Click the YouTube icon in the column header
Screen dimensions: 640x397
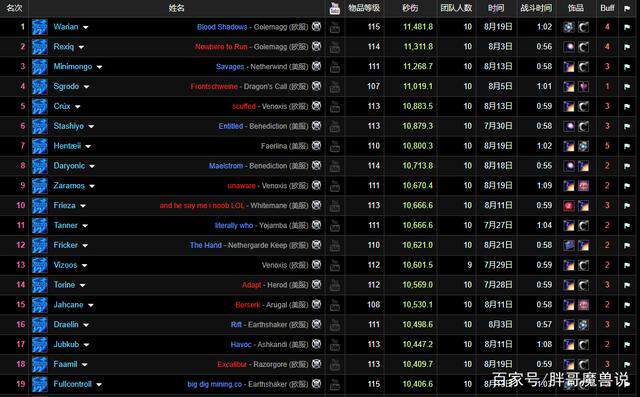(x=335, y=8)
